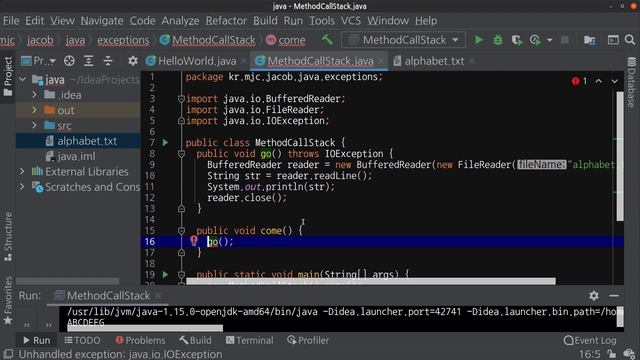Open the File menu
The width and height of the screenshot is (640, 360).
(11, 20)
